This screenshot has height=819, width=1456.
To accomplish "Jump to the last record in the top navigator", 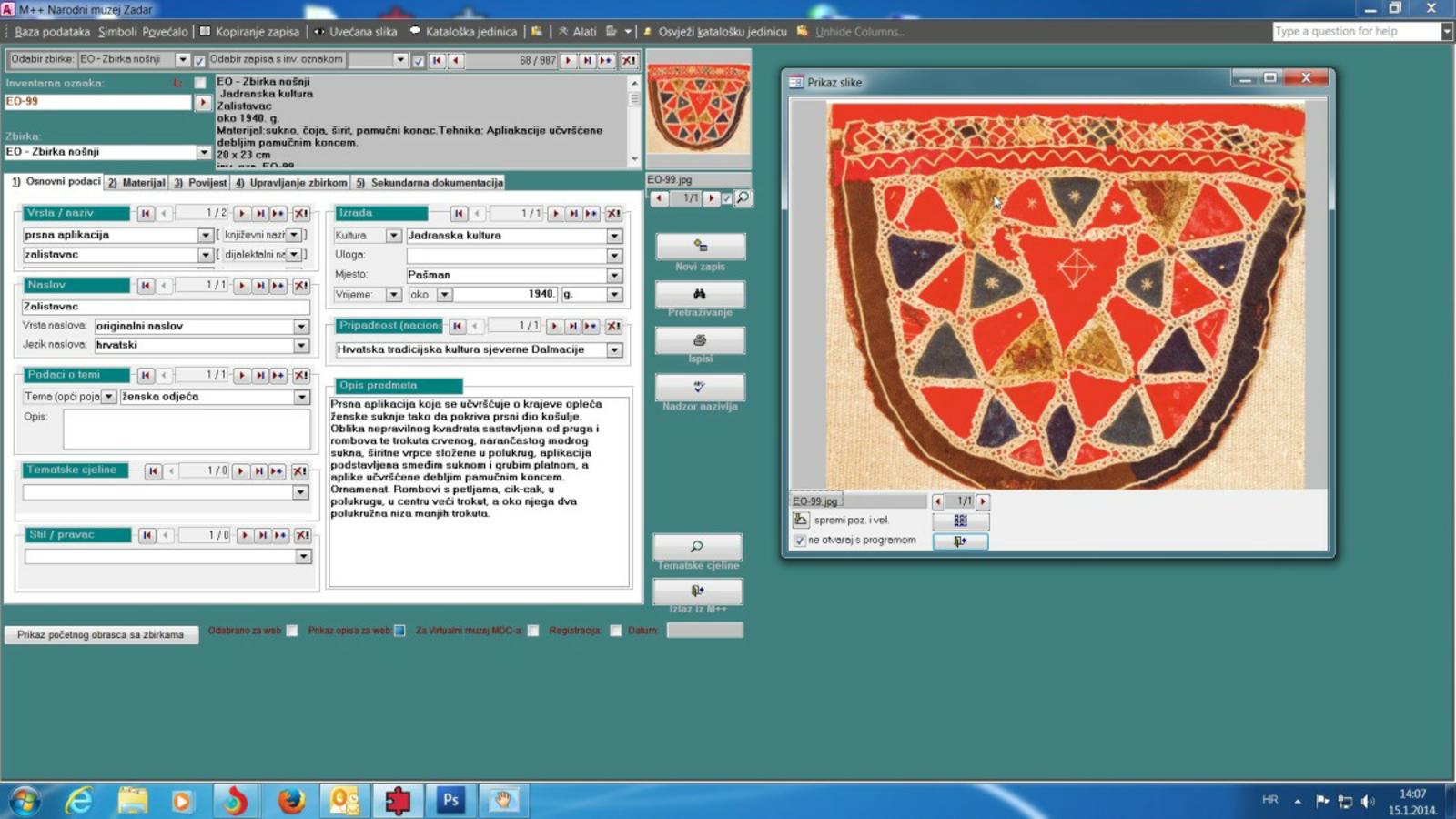I will (x=587, y=60).
